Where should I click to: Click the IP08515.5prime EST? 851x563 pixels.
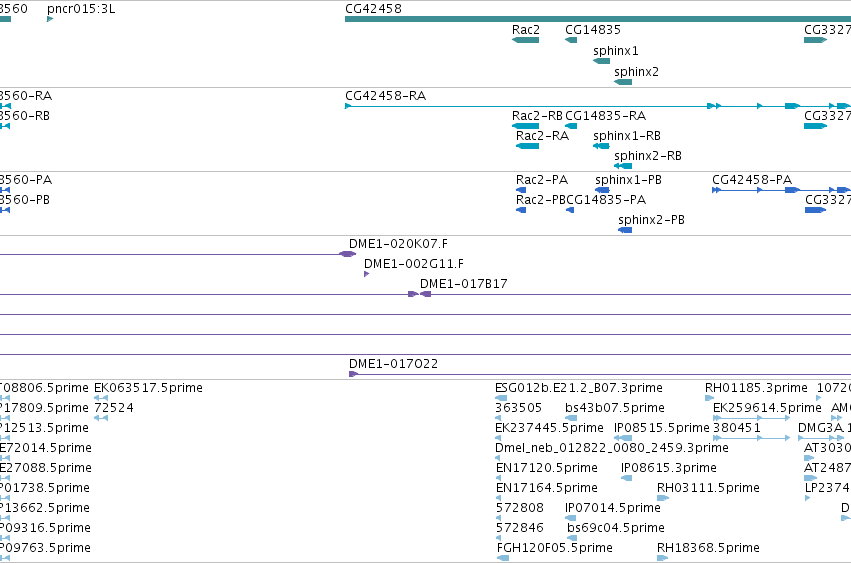click(x=623, y=438)
